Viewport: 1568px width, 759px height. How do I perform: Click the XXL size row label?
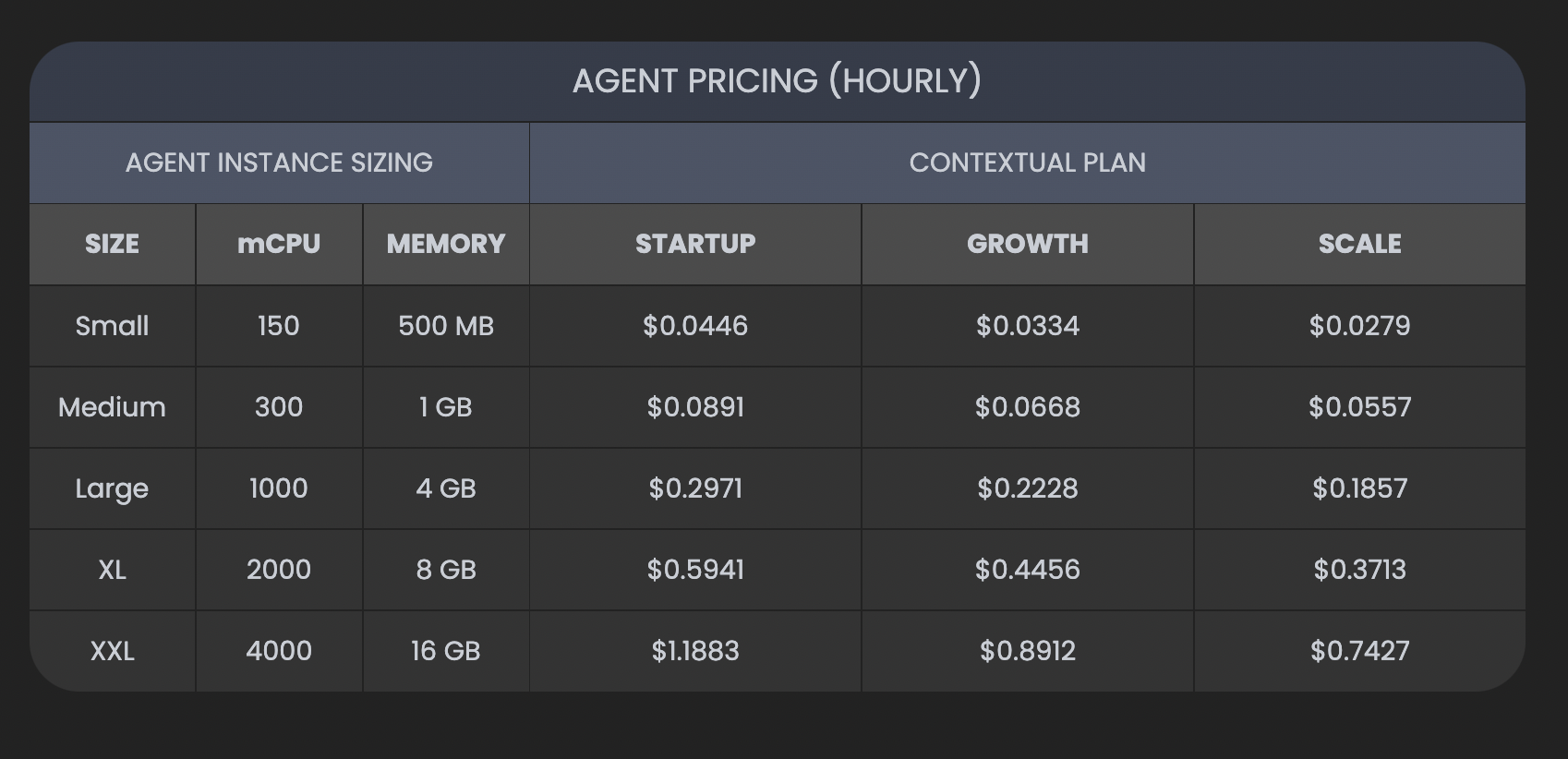point(112,651)
